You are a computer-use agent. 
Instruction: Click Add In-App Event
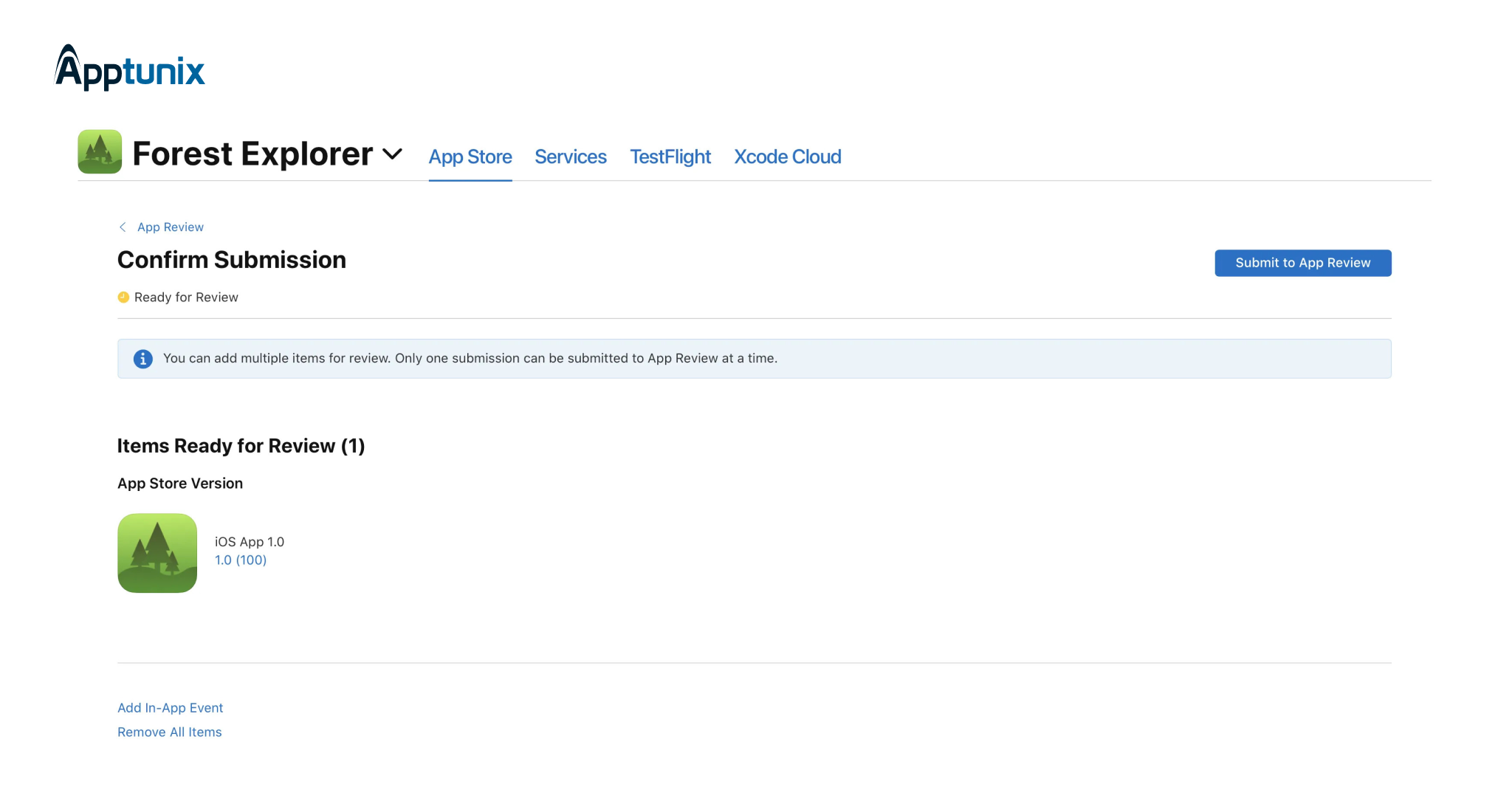click(x=170, y=707)
